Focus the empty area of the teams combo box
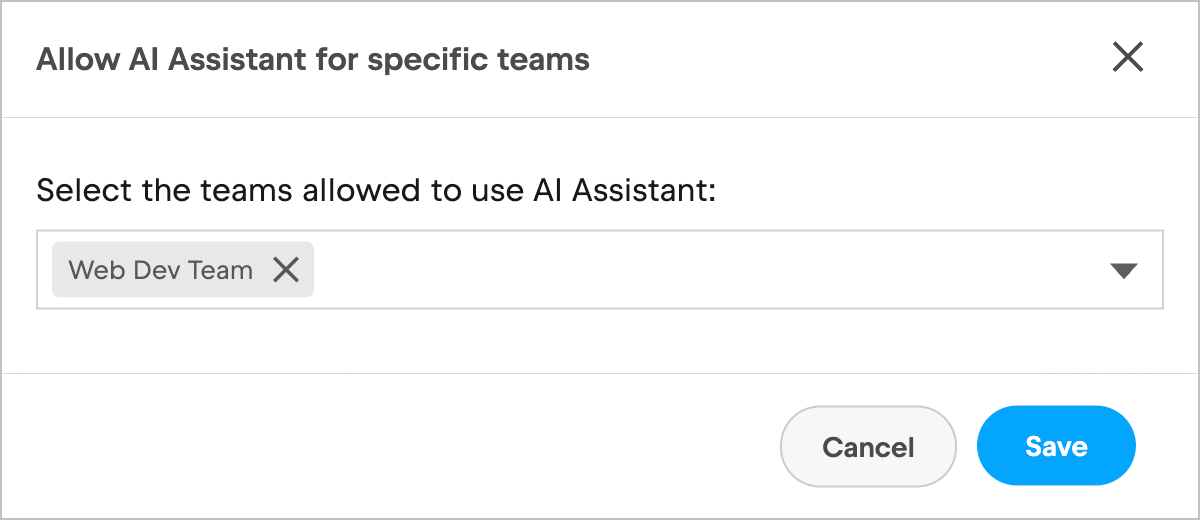The height and width of the screenshot is (520, 1200). (x=700, y=270)
